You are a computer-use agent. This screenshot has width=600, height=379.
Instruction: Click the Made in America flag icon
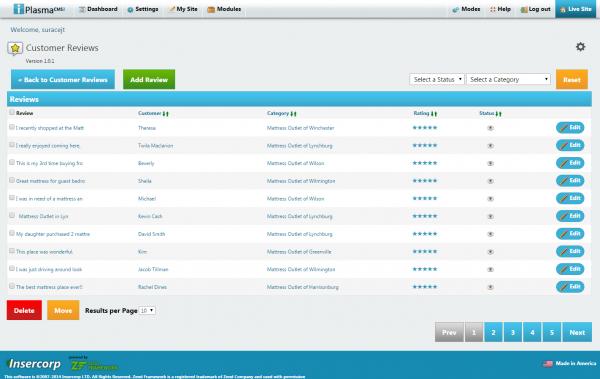548,363
